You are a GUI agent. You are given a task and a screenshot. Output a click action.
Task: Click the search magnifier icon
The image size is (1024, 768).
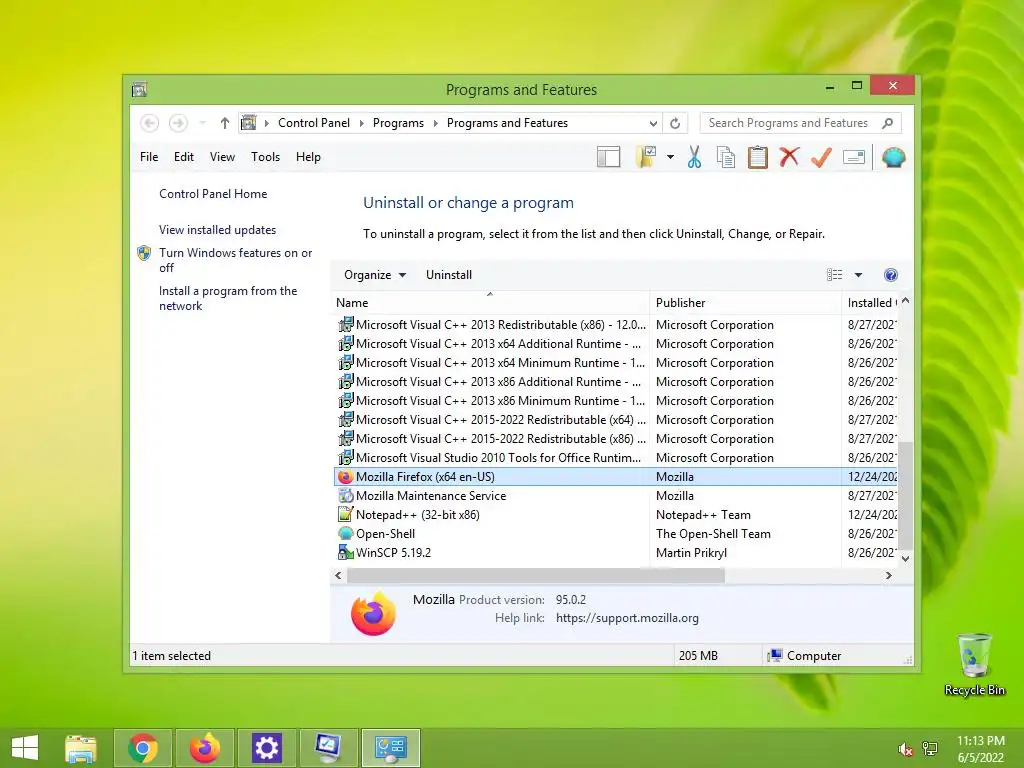click(888, 123)
